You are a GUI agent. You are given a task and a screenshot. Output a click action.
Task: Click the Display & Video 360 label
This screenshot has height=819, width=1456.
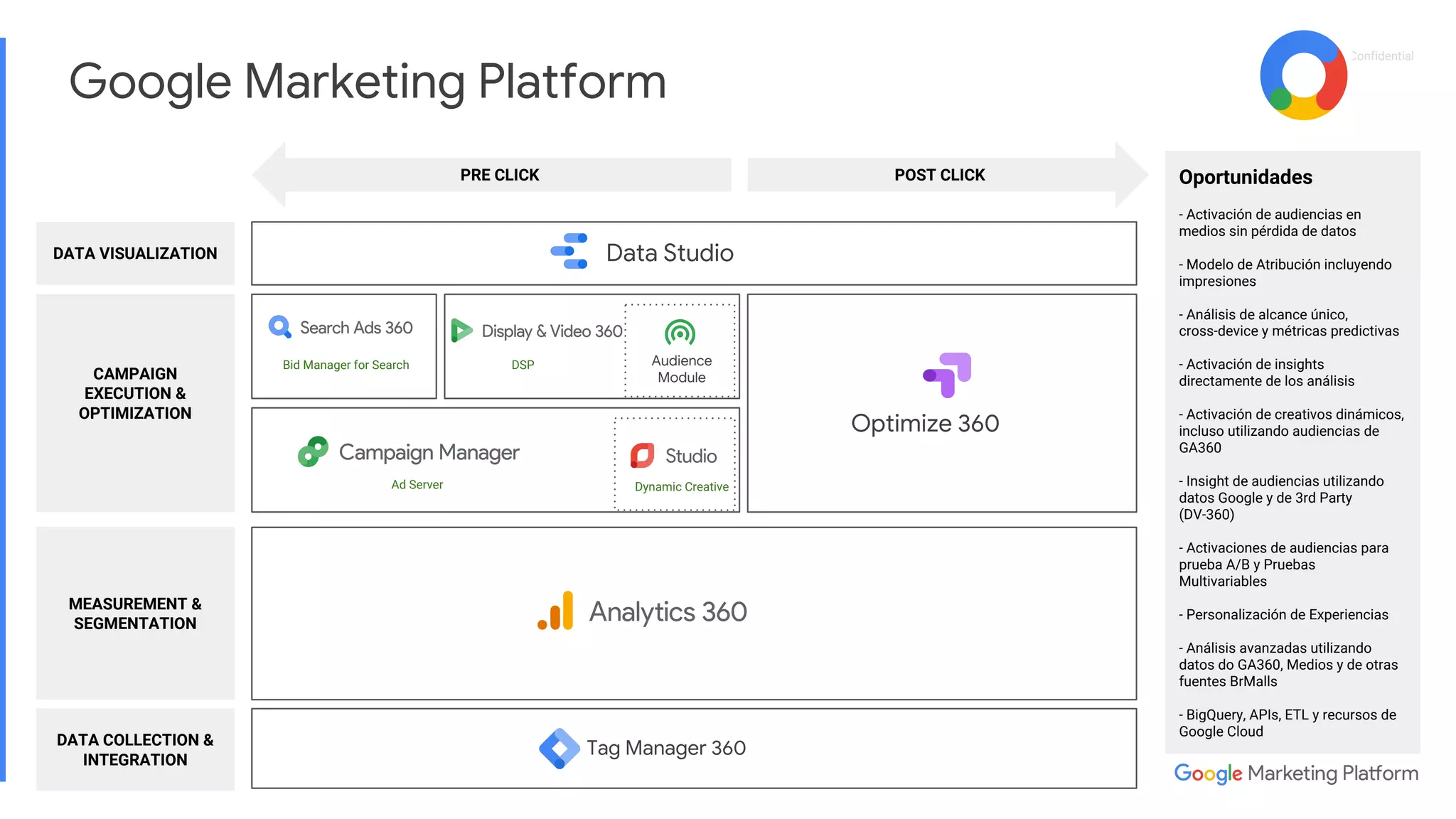[x=552, y=331]
